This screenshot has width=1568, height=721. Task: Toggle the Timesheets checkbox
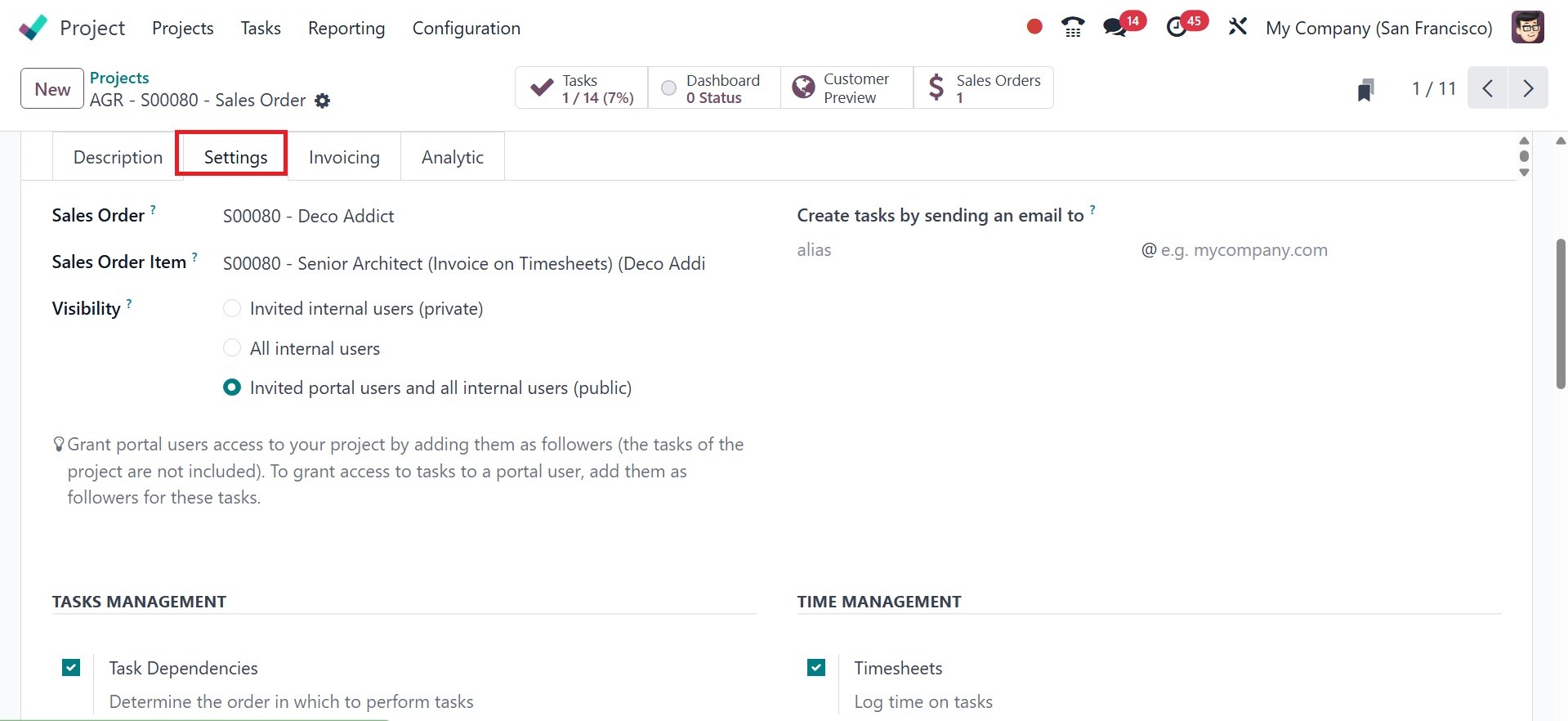point(816,668)
